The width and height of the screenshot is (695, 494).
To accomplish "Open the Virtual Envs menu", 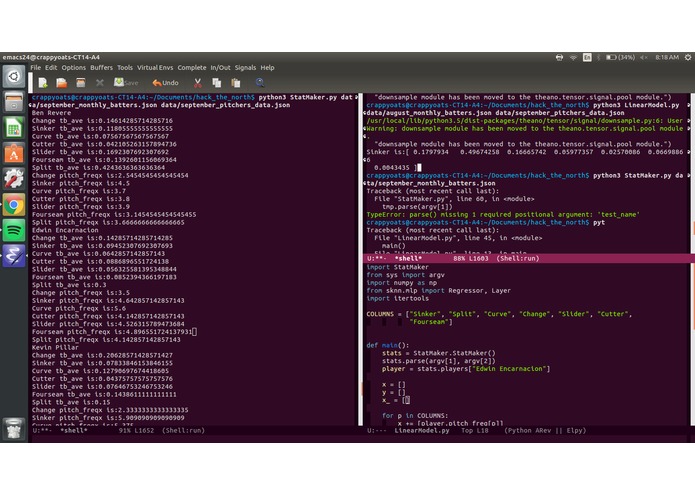I will tap(155, 67).
